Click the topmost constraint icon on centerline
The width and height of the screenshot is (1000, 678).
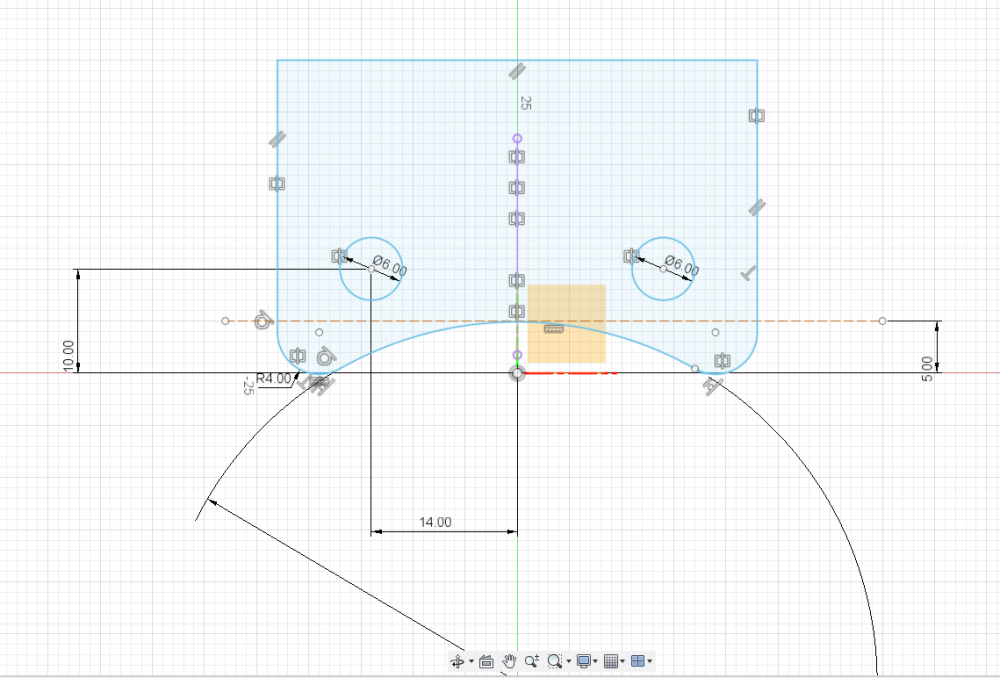(x=517, y=156)
